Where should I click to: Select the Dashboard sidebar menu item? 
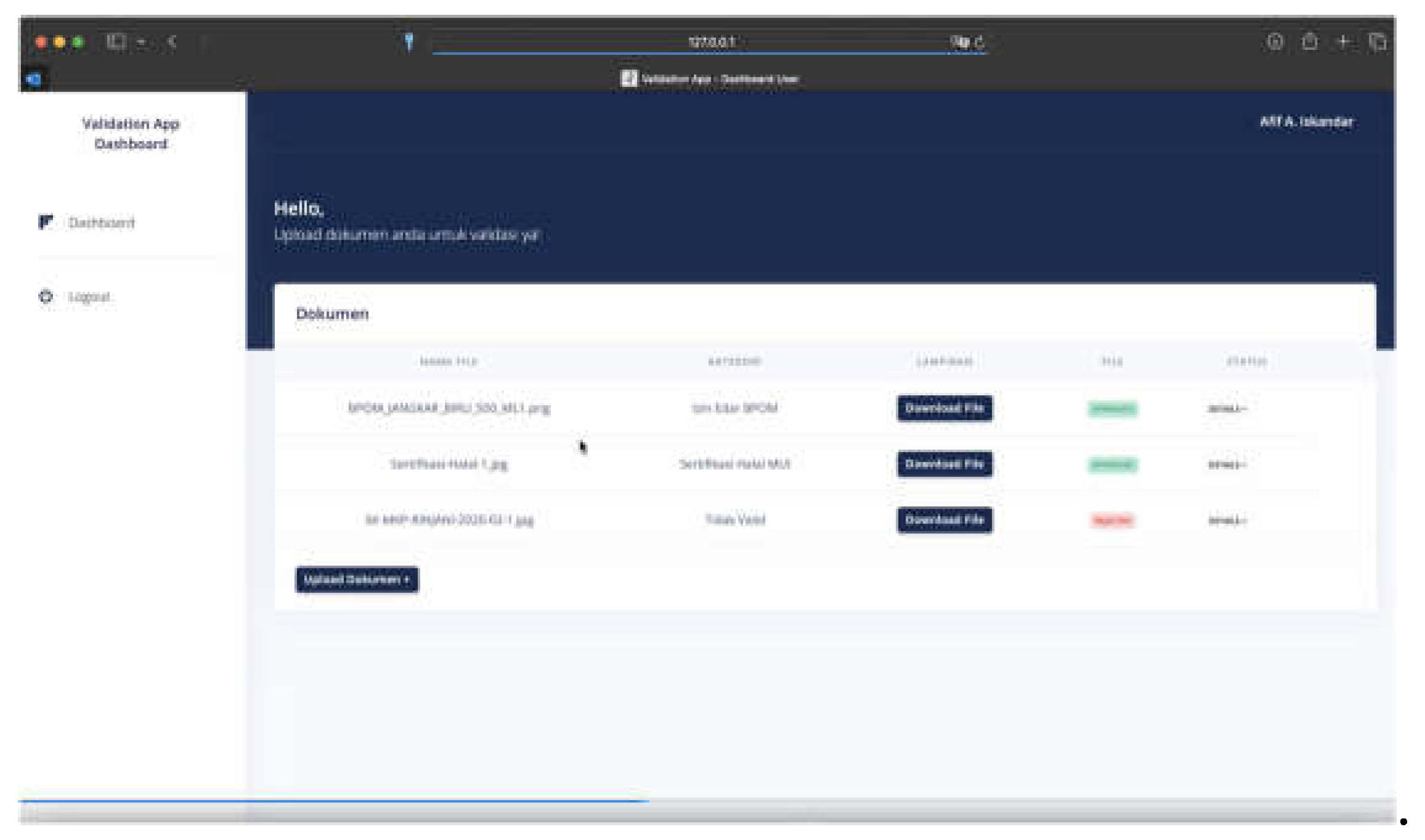[101, 222]
